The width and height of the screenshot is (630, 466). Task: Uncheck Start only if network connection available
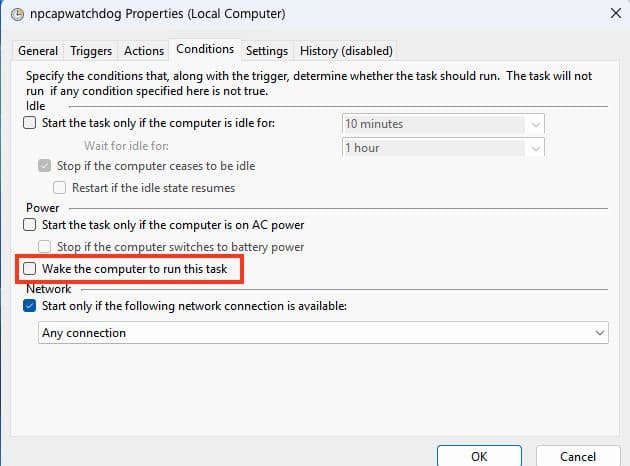pyautogui.click(x=29, y=307)
